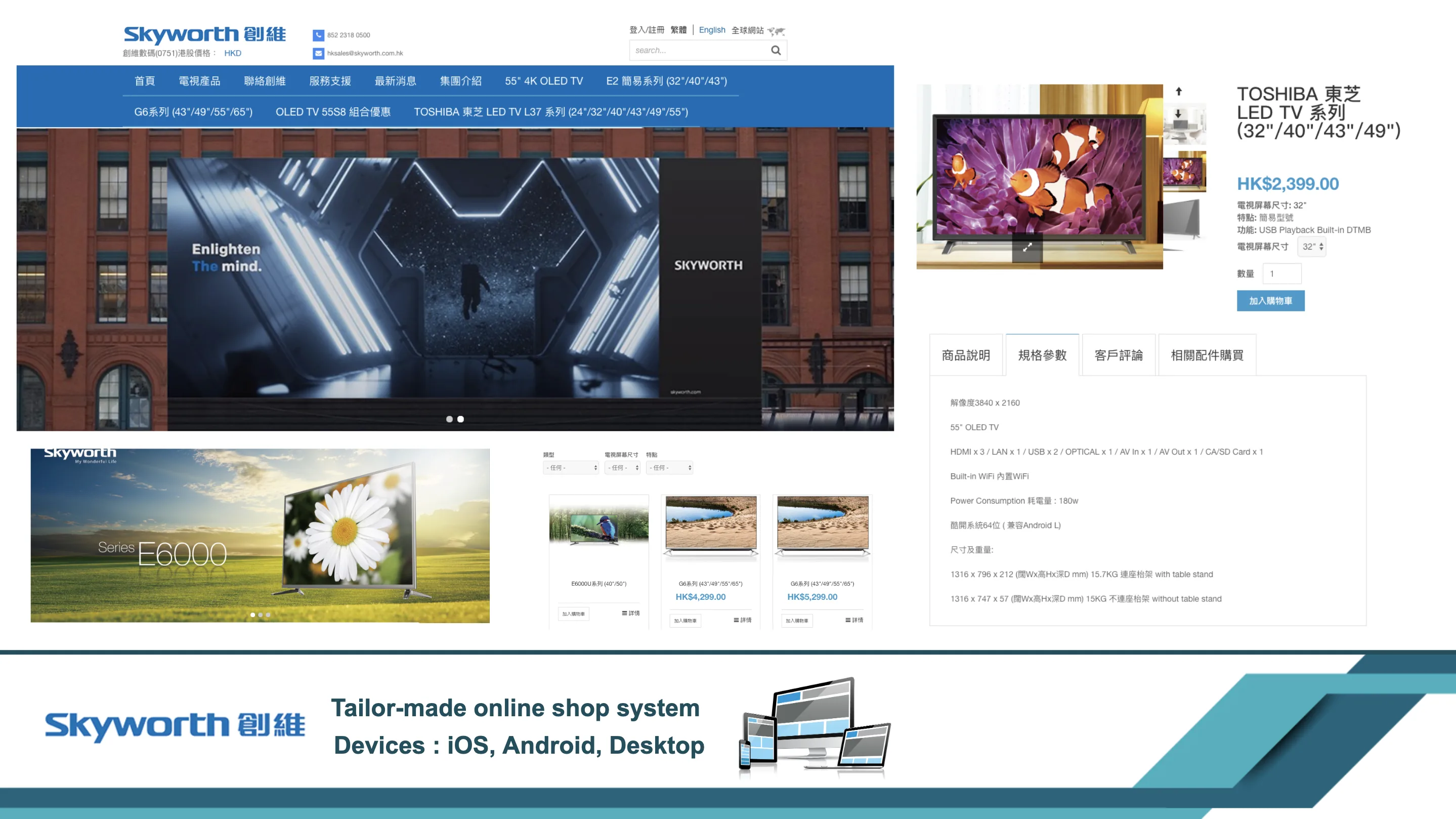Open the 電視產品 navigation menu item

199,81
